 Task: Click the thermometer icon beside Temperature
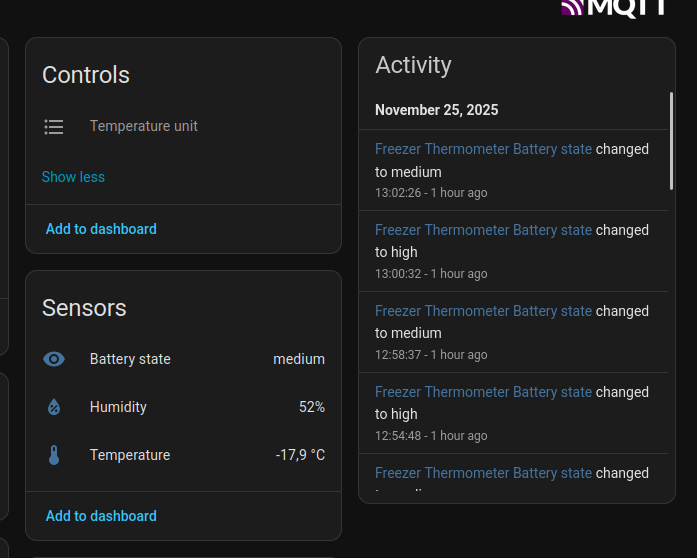[x=54, y=455]
